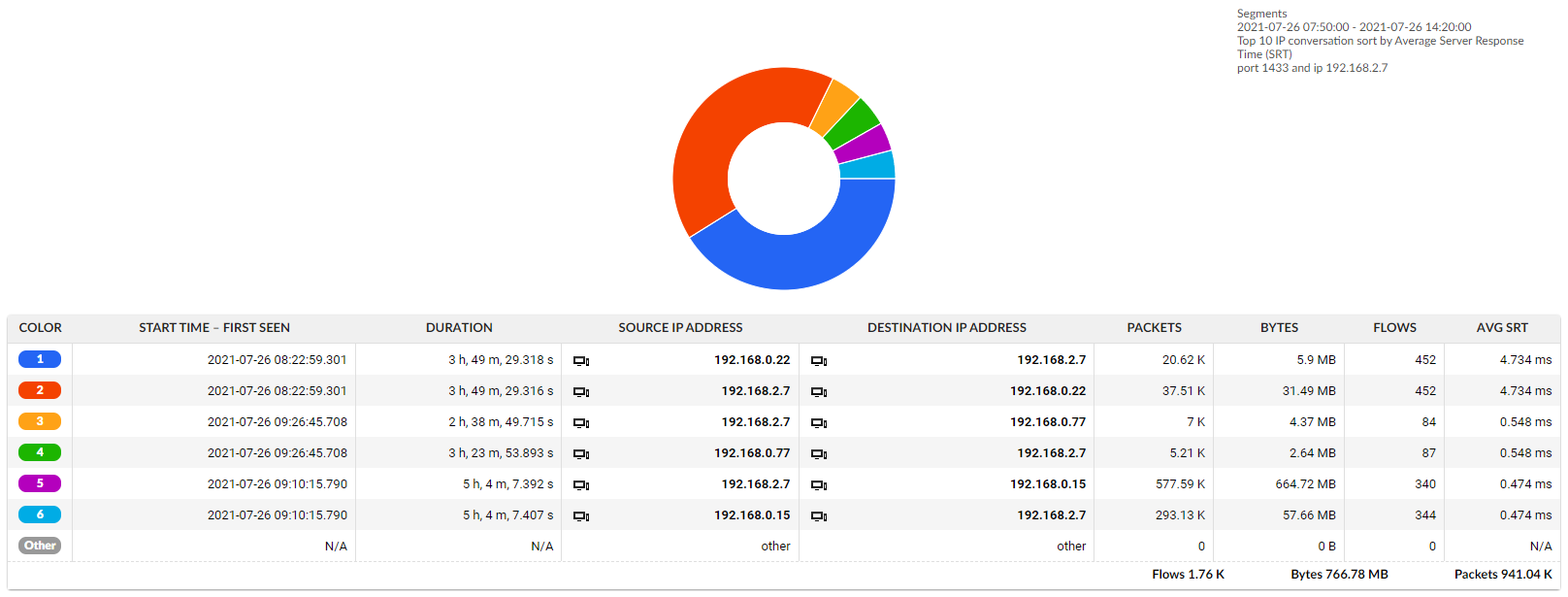
Task: Sort by DURATION column header
Action: pyautogui.click(x=459, y=328)
